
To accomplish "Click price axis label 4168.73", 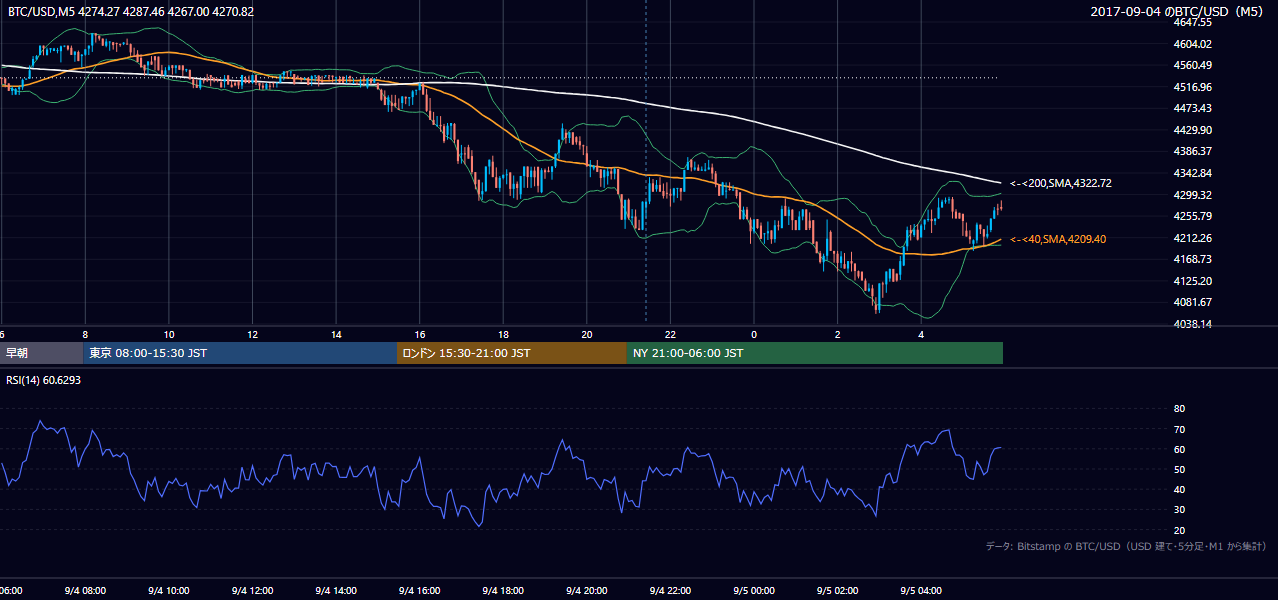I will pos(1192,259).
